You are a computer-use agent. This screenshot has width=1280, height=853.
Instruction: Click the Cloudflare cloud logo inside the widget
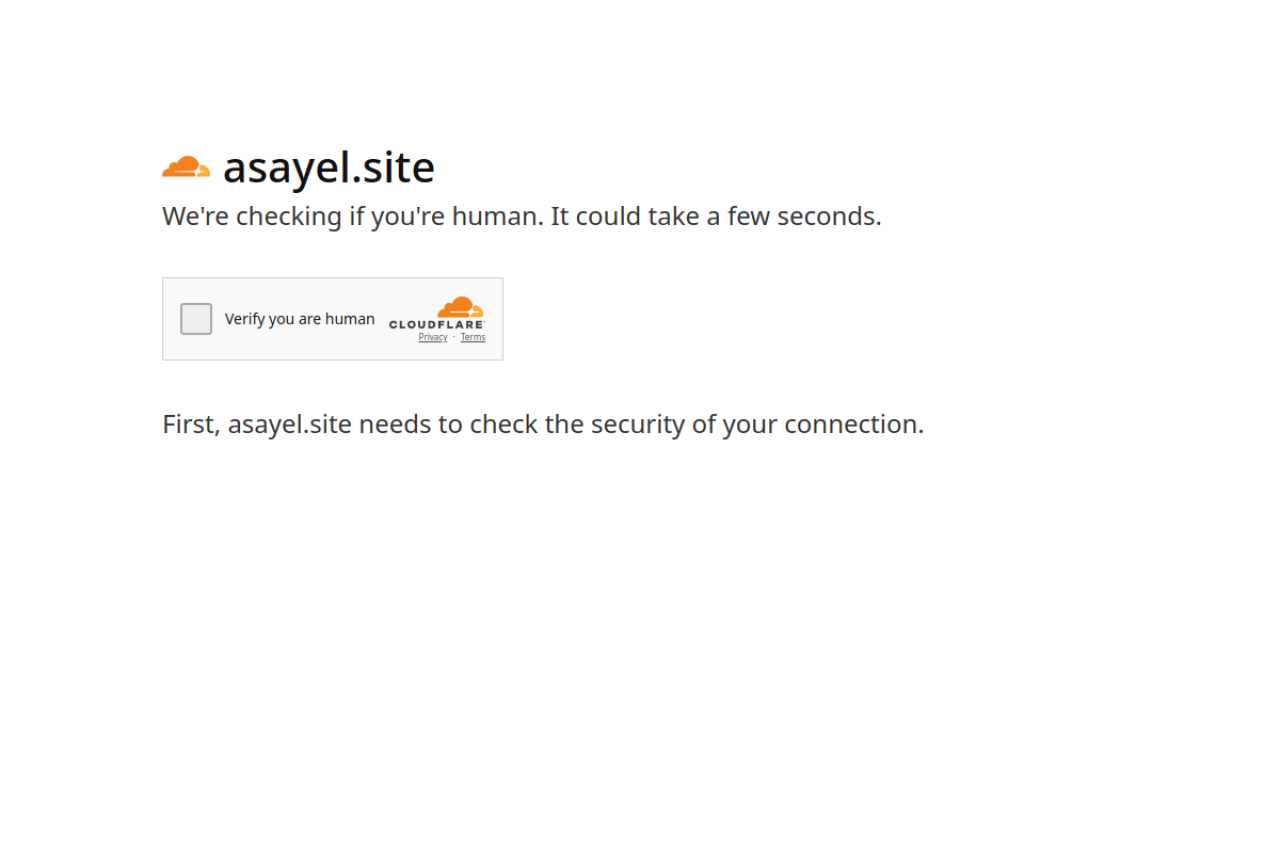click(461, 307)
